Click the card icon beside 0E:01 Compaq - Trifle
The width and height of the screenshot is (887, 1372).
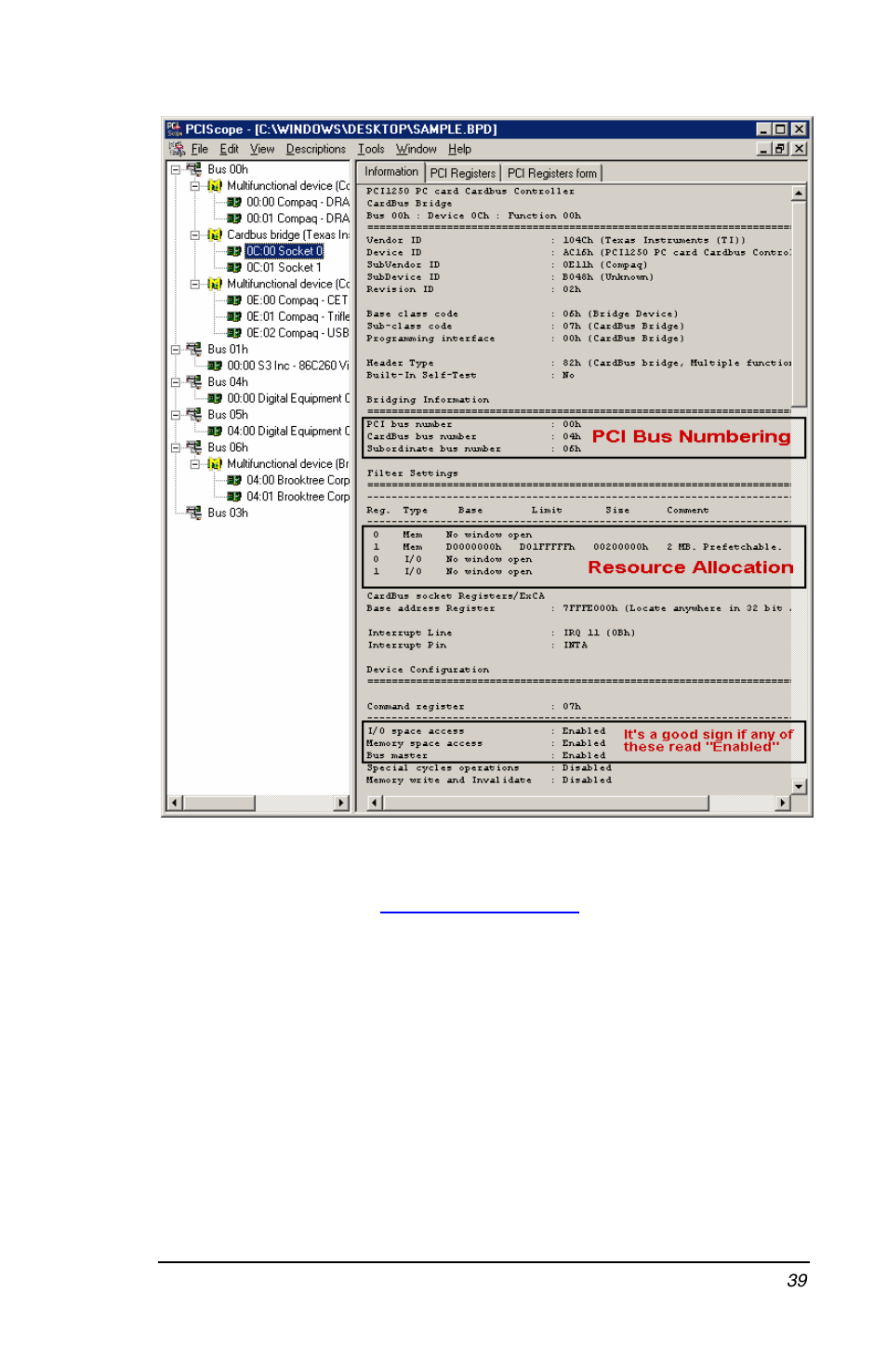(x=234, y=316)
